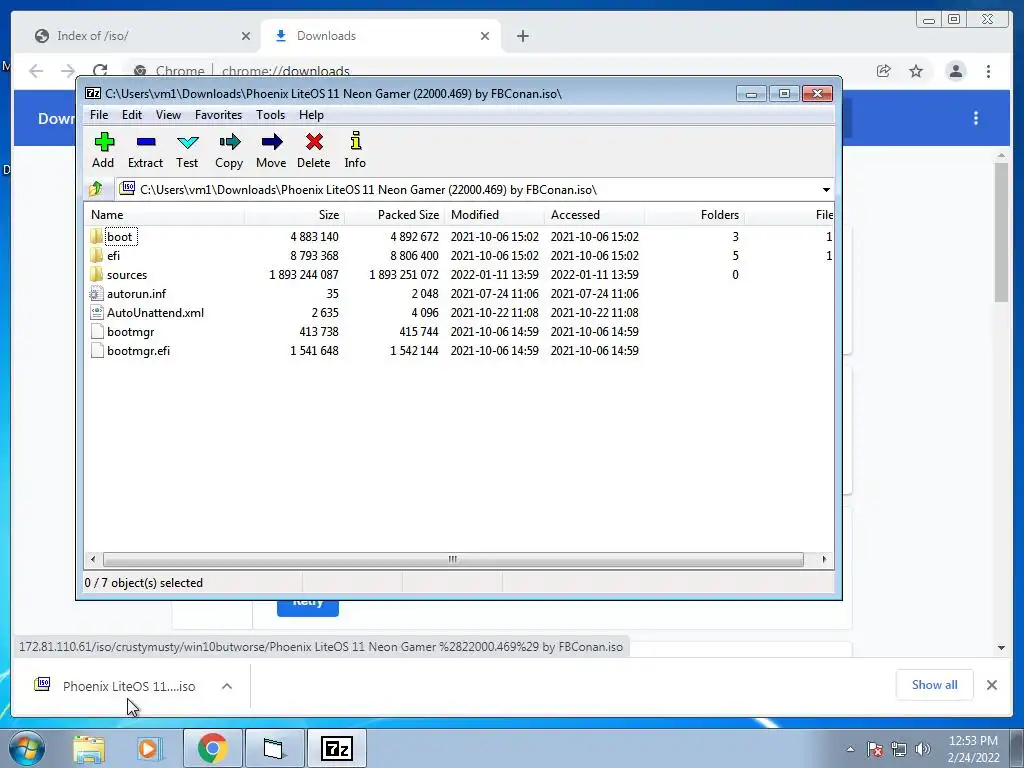The width and height of the screenshot is (1024, 768).
Task: Click the AutoUnattend.xml file icon
Action: coord(97,312)
